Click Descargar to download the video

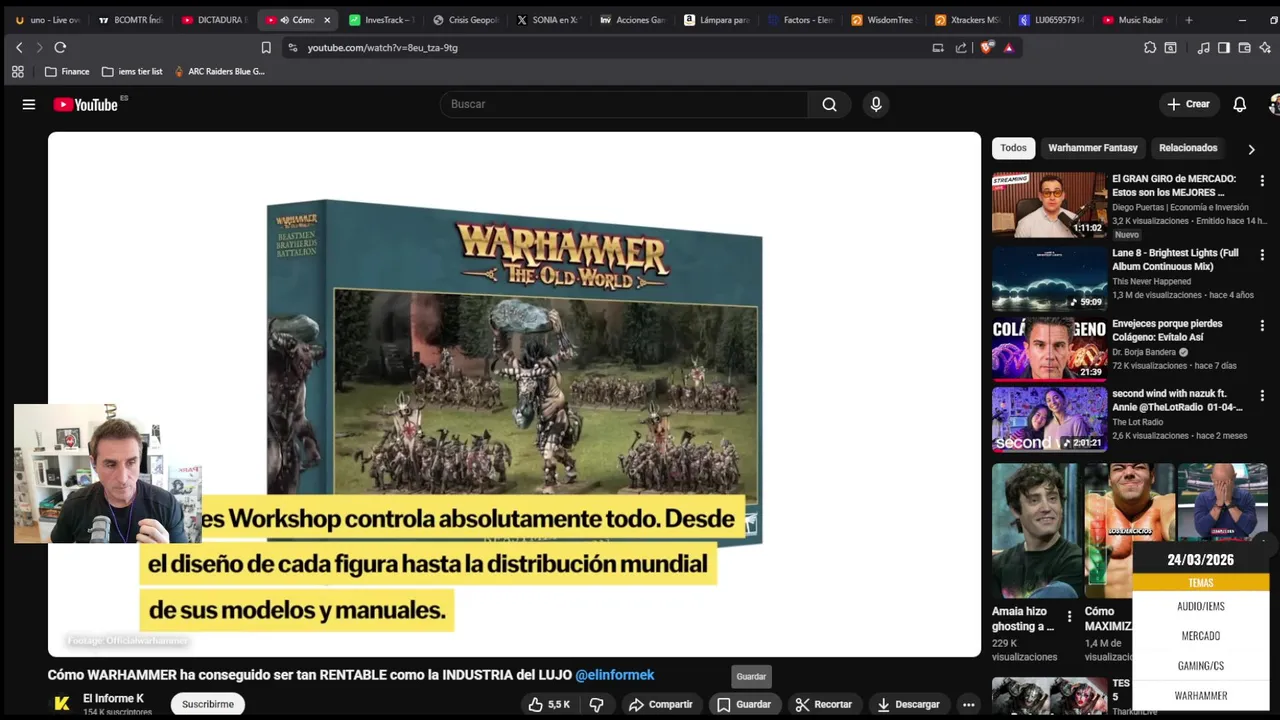pos(908,704)
